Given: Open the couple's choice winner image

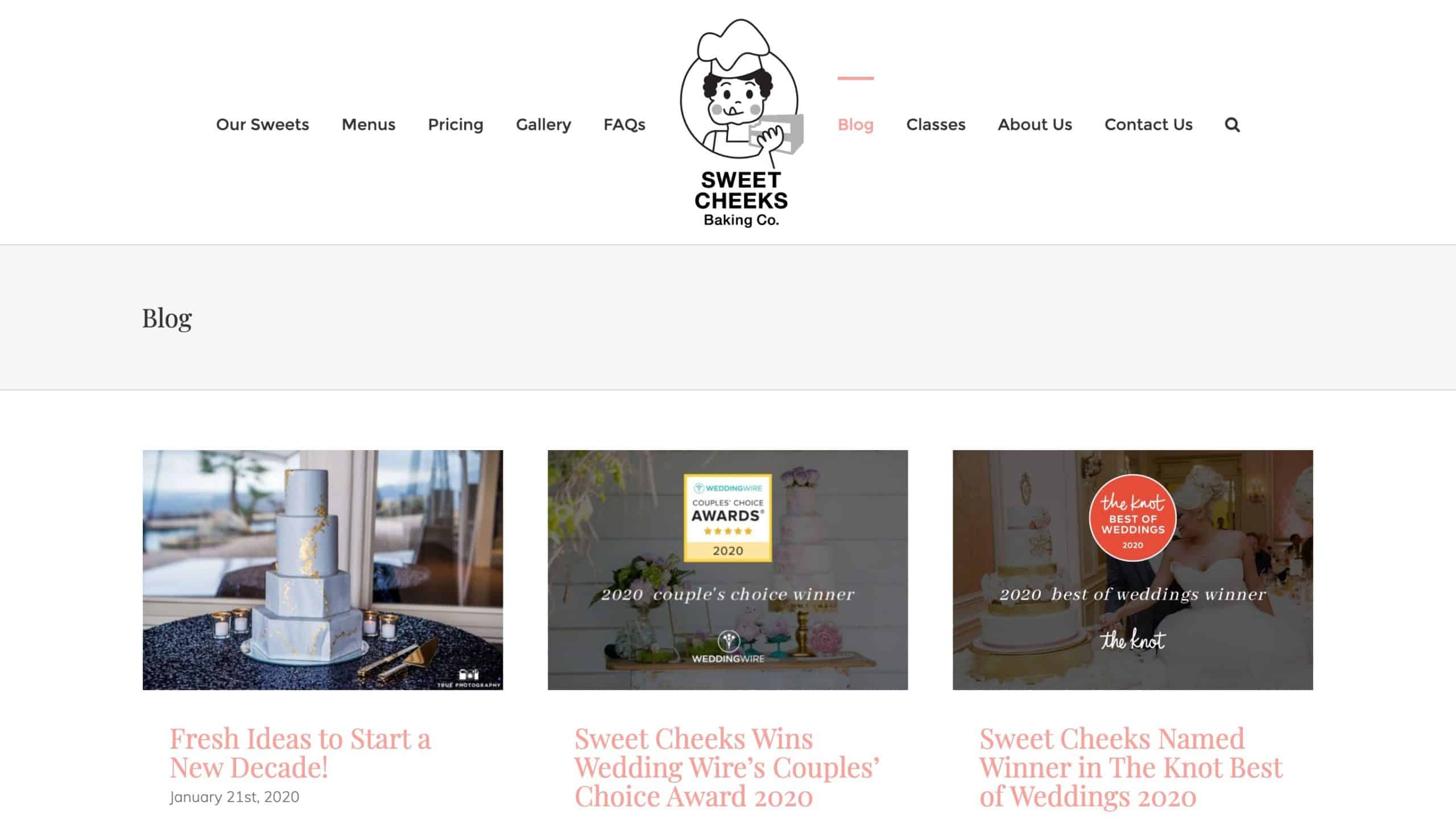Looking at the screenshot, I should click(x=727, y=570).
